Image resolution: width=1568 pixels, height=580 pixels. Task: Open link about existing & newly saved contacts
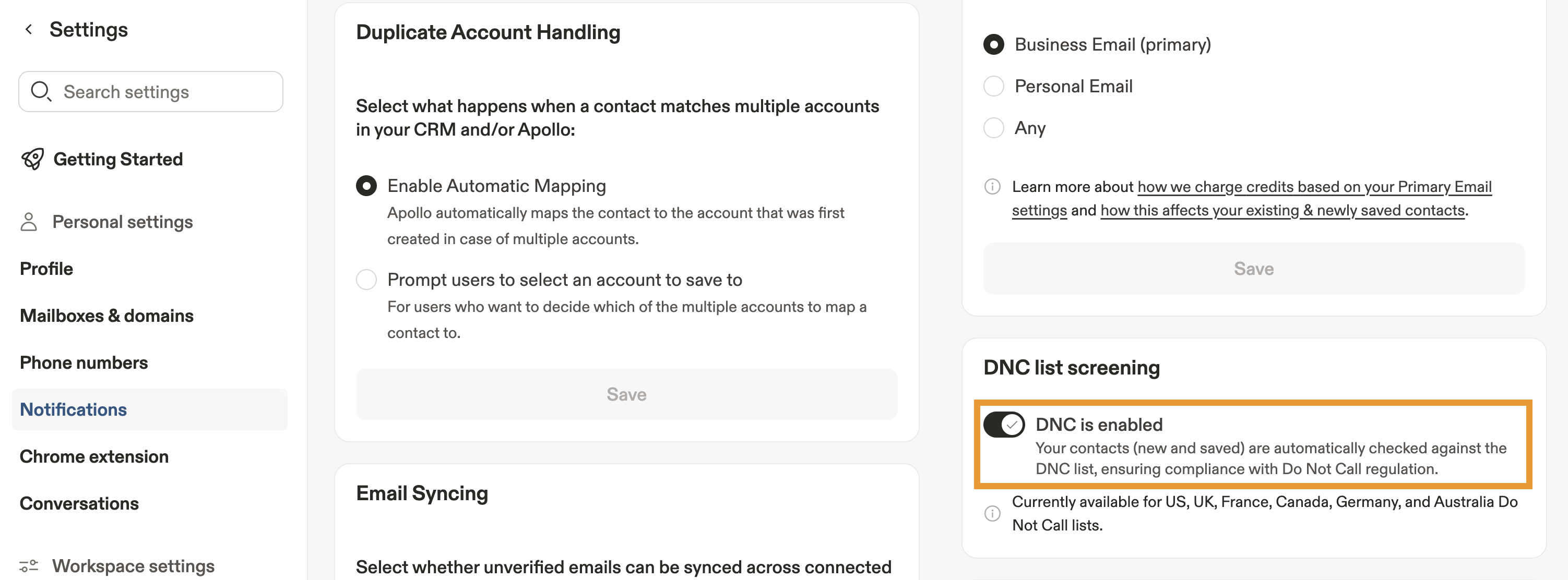[1282, 210]
